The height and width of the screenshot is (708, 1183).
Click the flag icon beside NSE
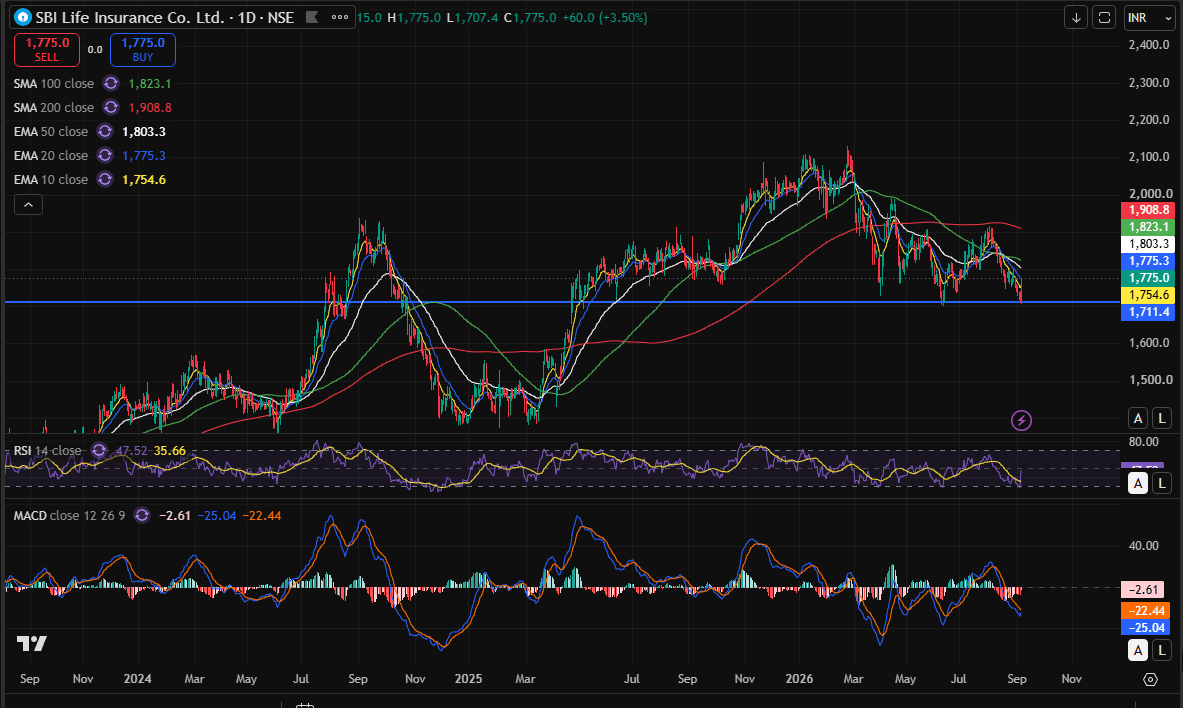pos(312,17)
